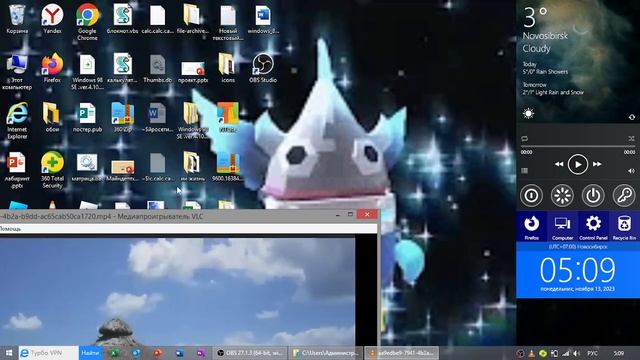Switch to the OBS 27.1.3 taskbar window
This screenshot has height=360, width=640.
tap(250, 353)
